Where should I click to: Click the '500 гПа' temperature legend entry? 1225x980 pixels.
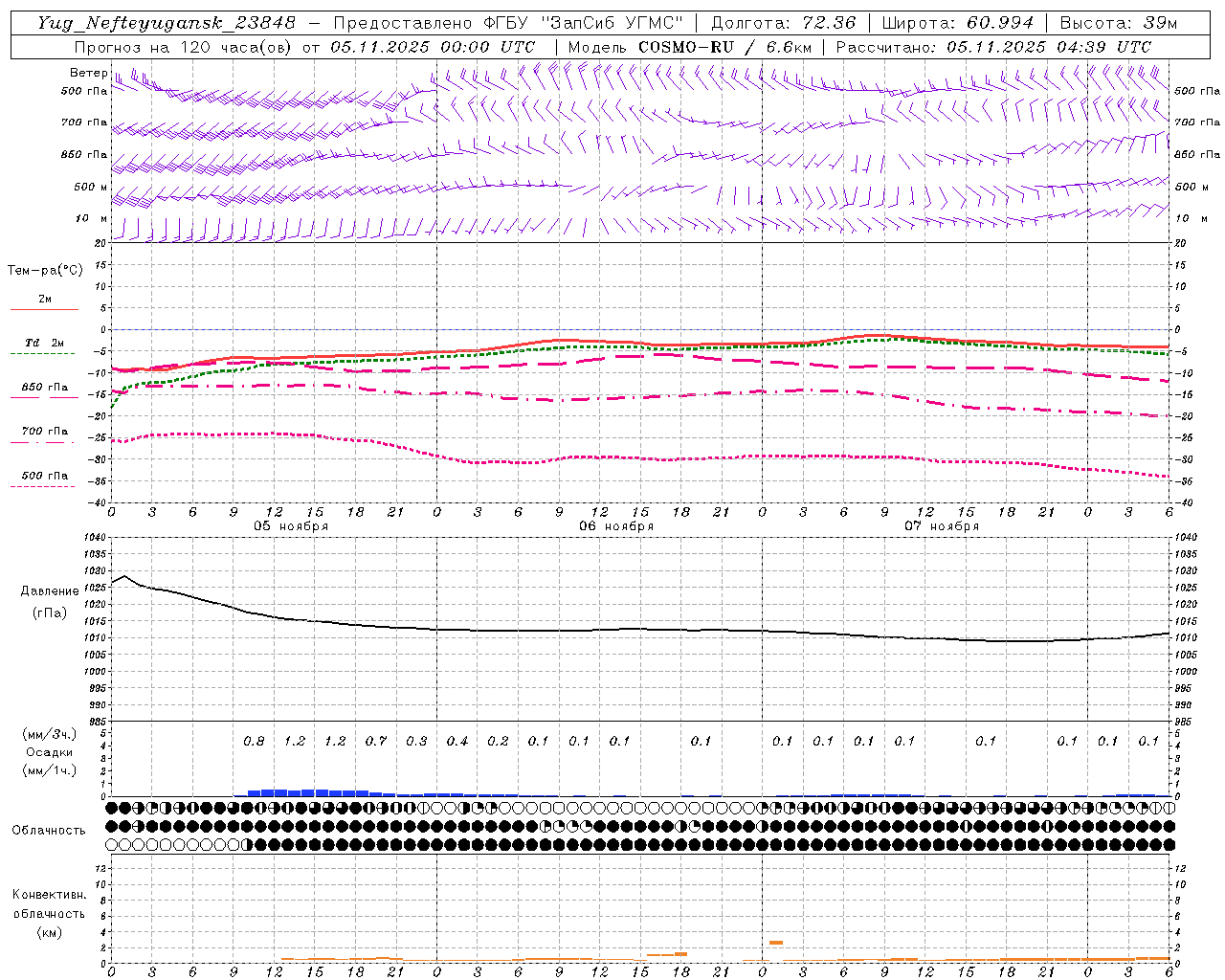45,476
